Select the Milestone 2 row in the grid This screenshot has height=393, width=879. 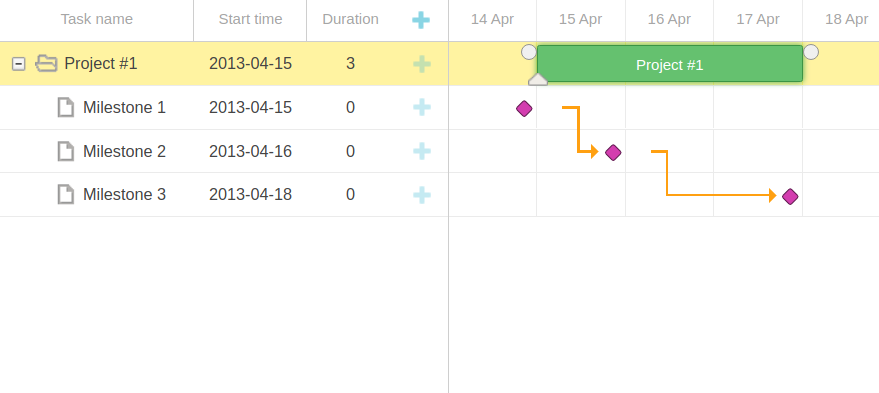tap(224, 151)
